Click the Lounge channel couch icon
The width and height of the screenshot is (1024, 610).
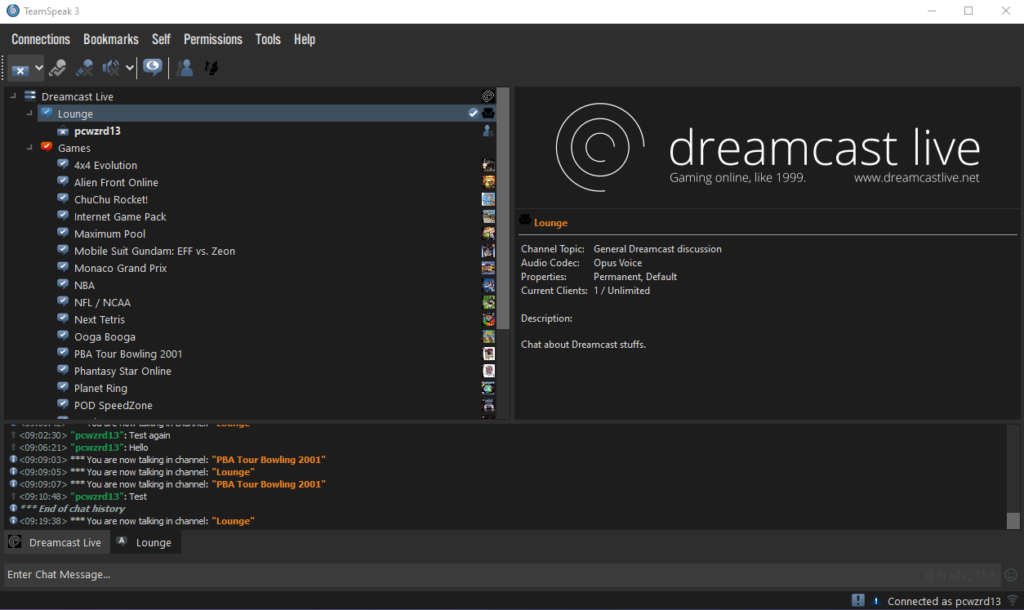[488, 113]
